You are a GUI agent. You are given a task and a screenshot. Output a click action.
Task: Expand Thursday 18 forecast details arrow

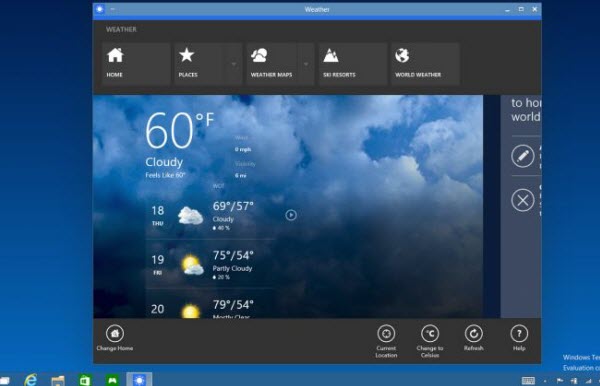(291, 215)
